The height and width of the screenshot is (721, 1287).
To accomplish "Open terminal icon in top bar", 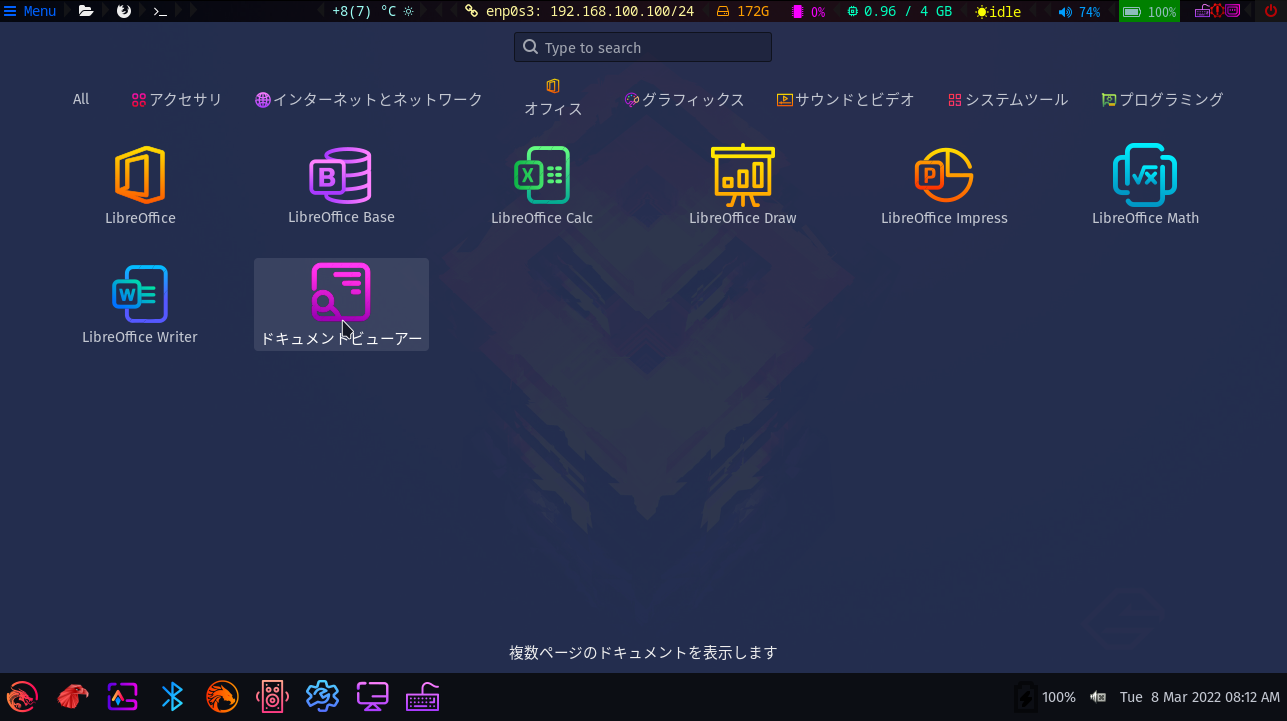I will click(x=160, y=11).
